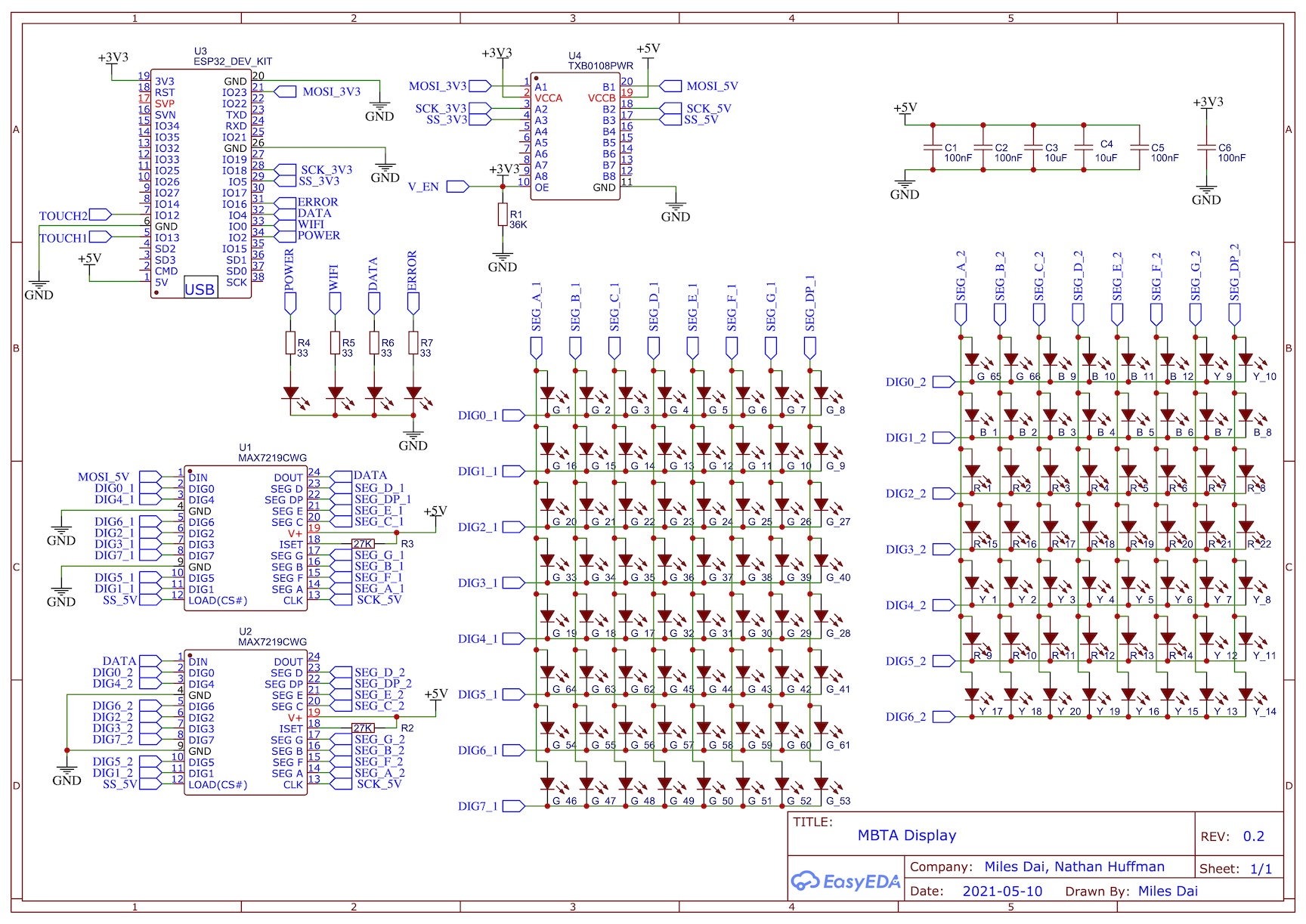Viewport: 1306px width, 924px height.
Task: Select capacitor C2 100nF symbol
Action: pyautogui.click(x=983, y=147)
